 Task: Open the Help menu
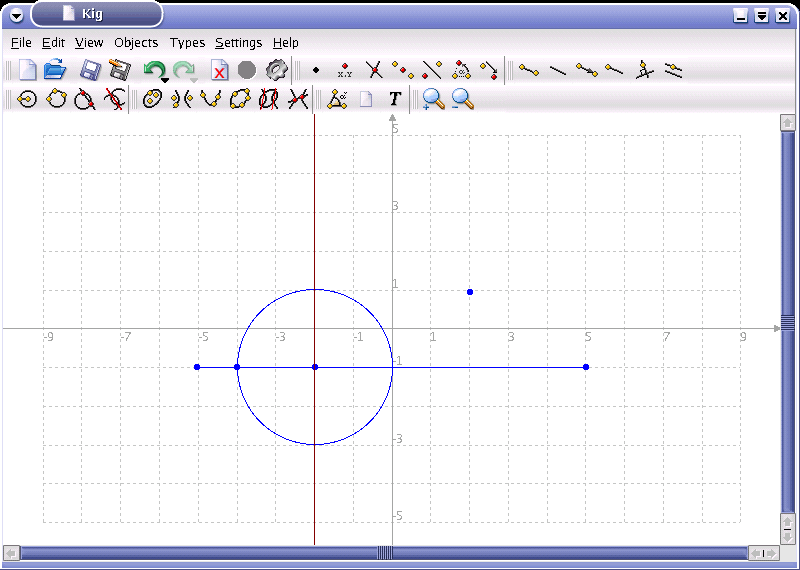(286, 43)
